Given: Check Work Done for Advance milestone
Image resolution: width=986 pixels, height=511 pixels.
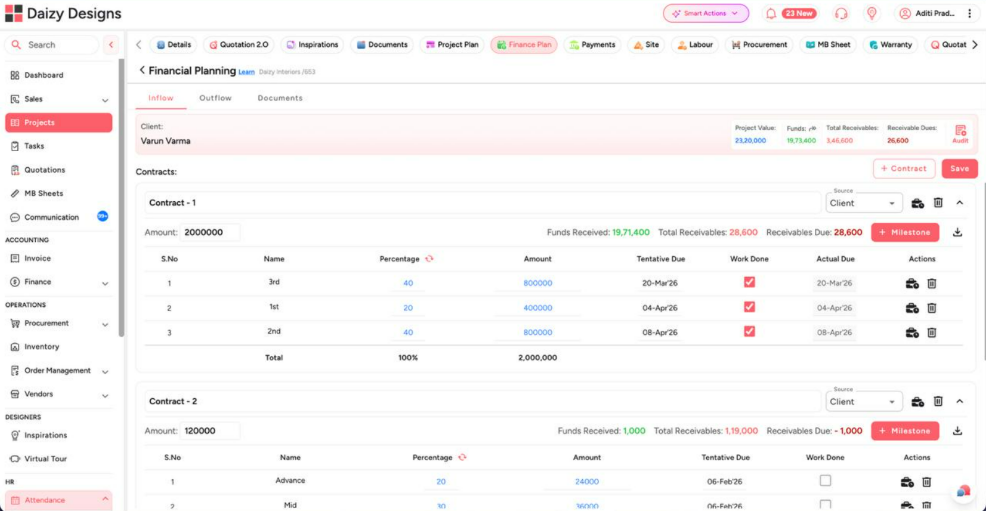Looking at the screenshot, I should click(825, 481).
